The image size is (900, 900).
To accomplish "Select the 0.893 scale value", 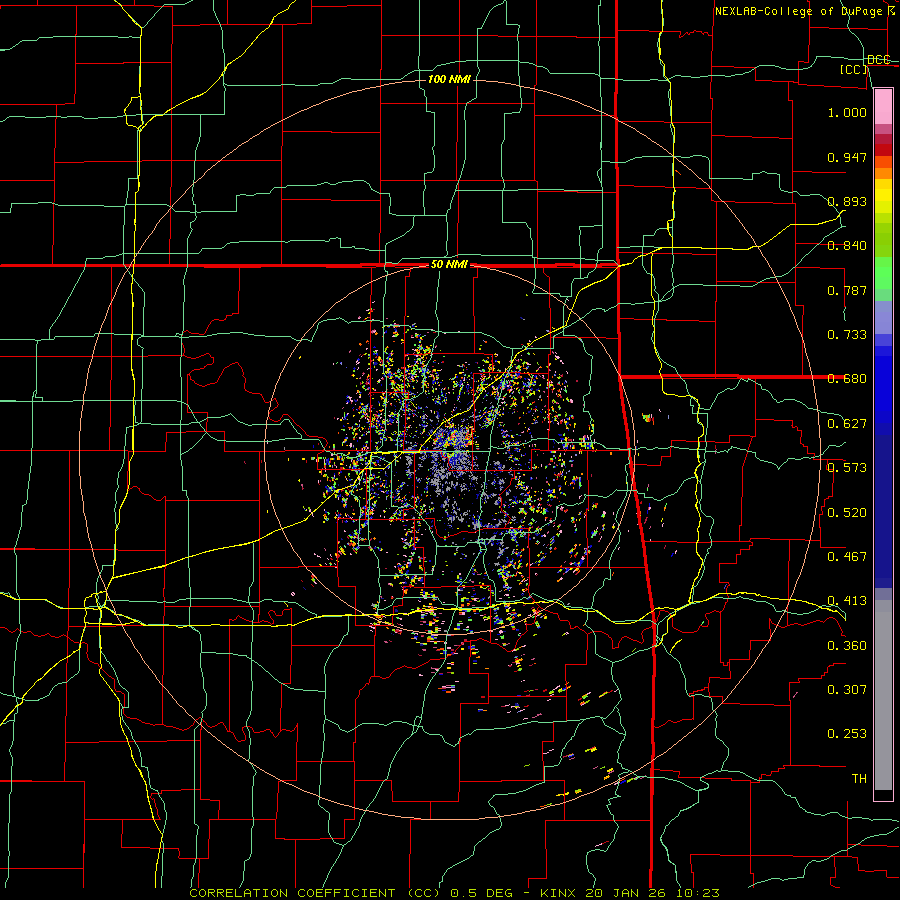I will pyautogui.click(x=847, y=201).
